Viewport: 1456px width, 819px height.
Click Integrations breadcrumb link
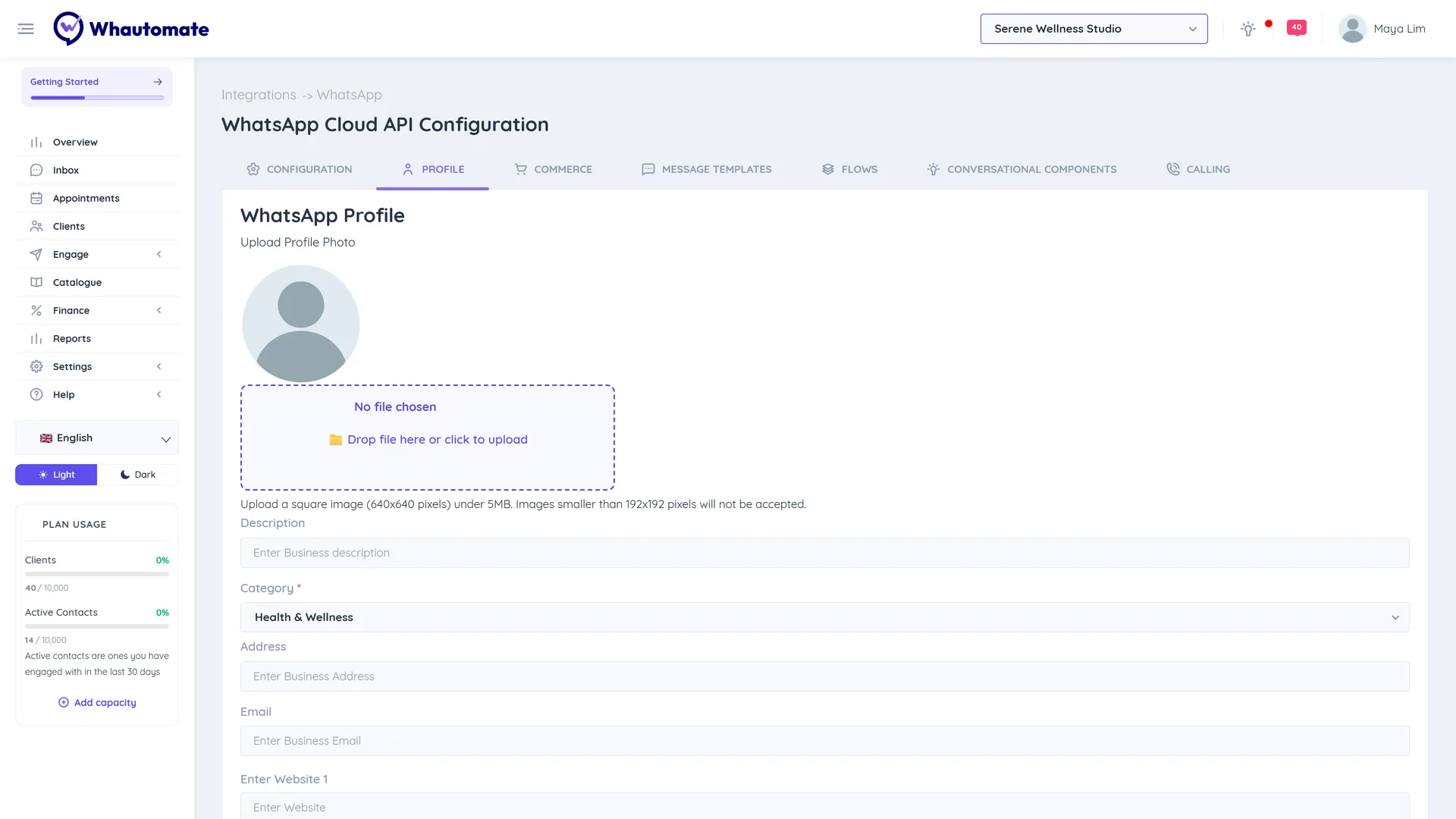coord(259,95)
